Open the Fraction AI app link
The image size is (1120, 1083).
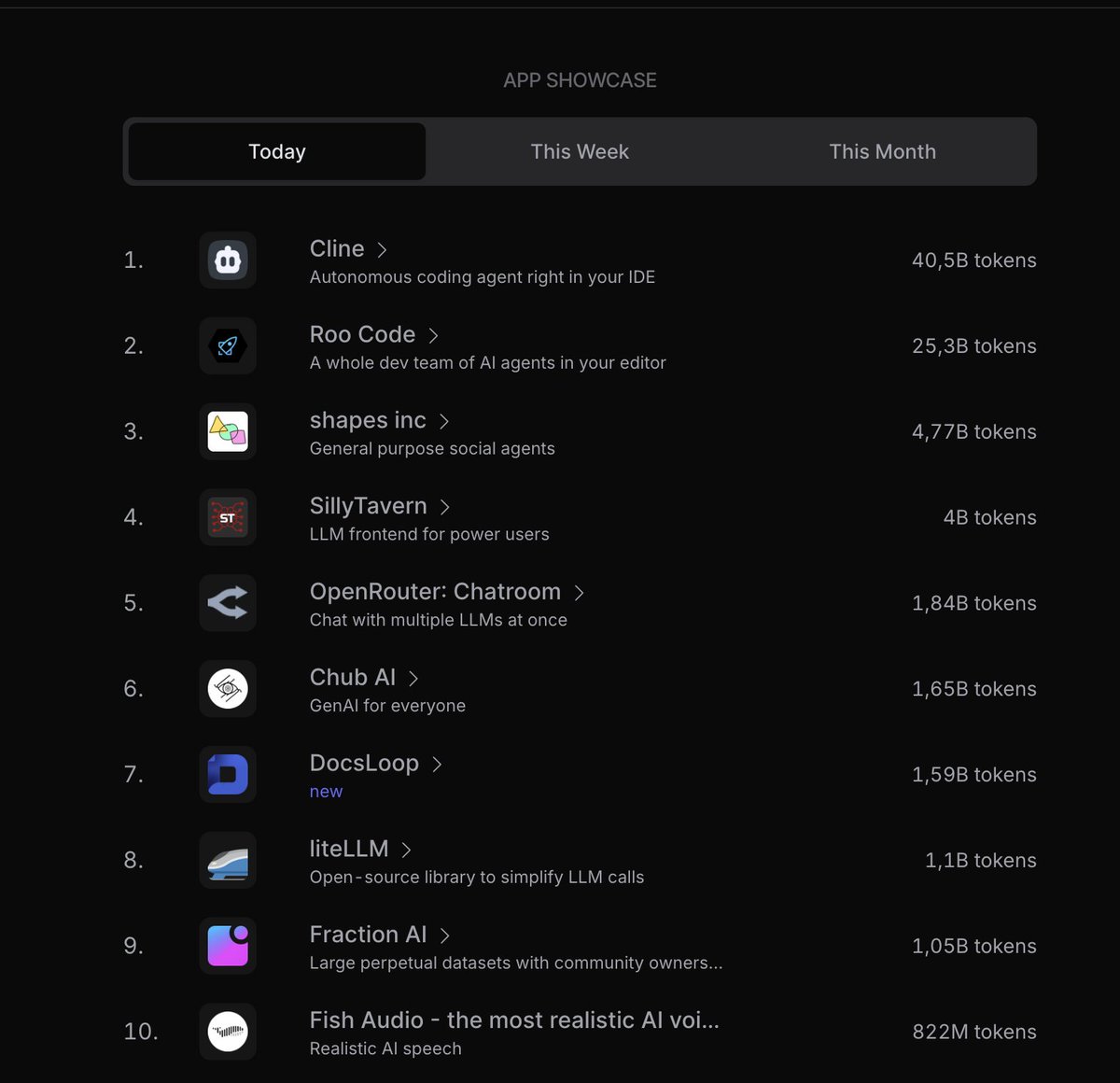point(368,935)
